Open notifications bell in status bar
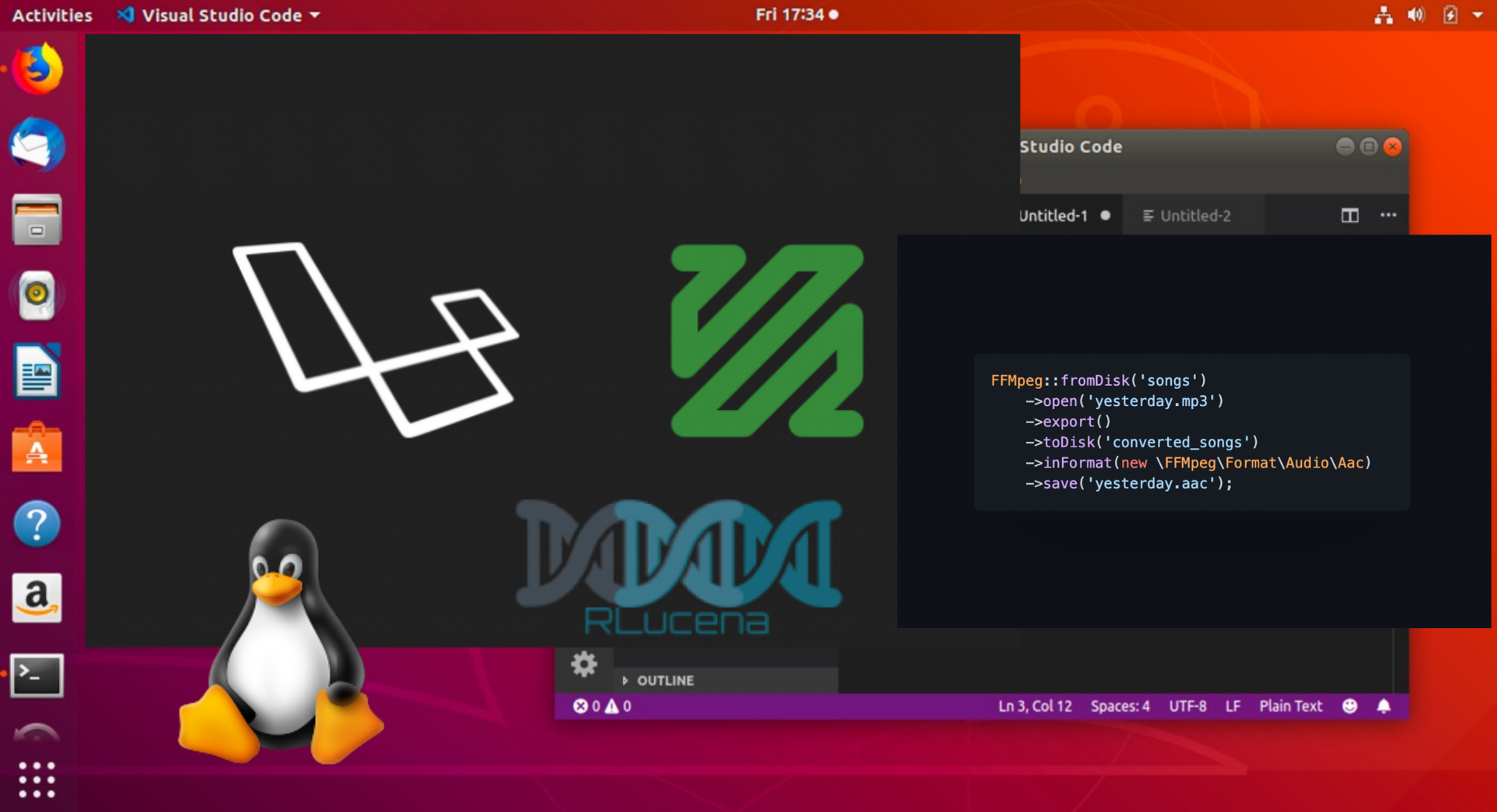The height and width of the screenshot is (812, 1497). 1384,706
